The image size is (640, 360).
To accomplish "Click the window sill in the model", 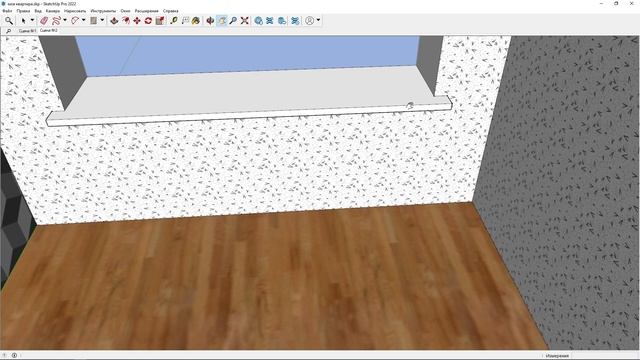I will (x=250, y=96).
